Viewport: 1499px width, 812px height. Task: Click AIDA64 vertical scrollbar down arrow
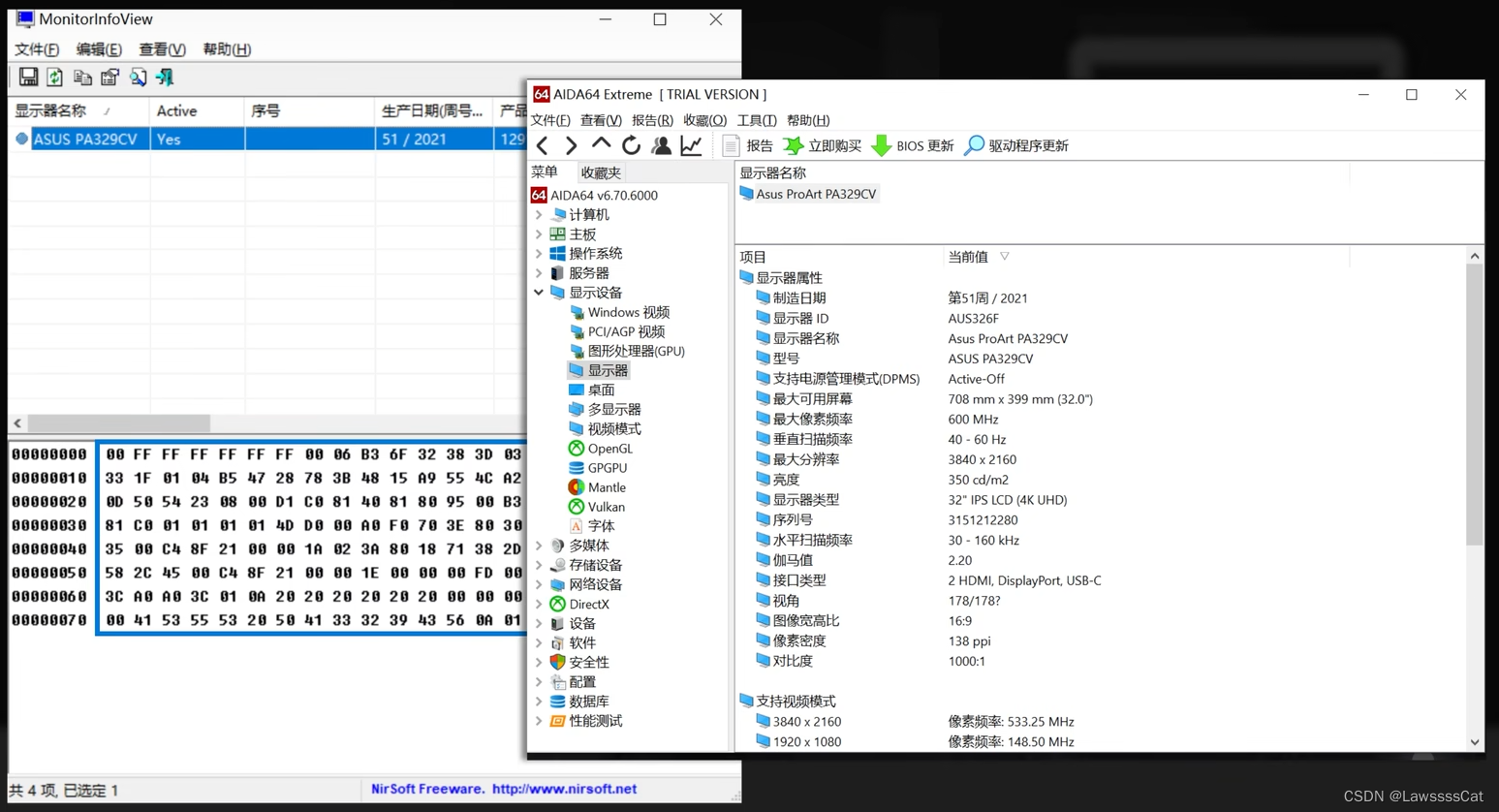1475,742
